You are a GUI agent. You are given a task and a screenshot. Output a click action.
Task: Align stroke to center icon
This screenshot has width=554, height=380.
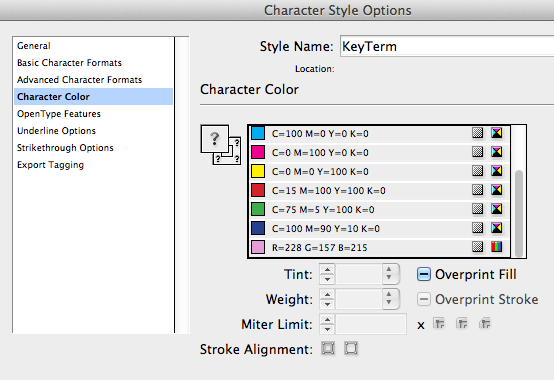pos(328,349)
